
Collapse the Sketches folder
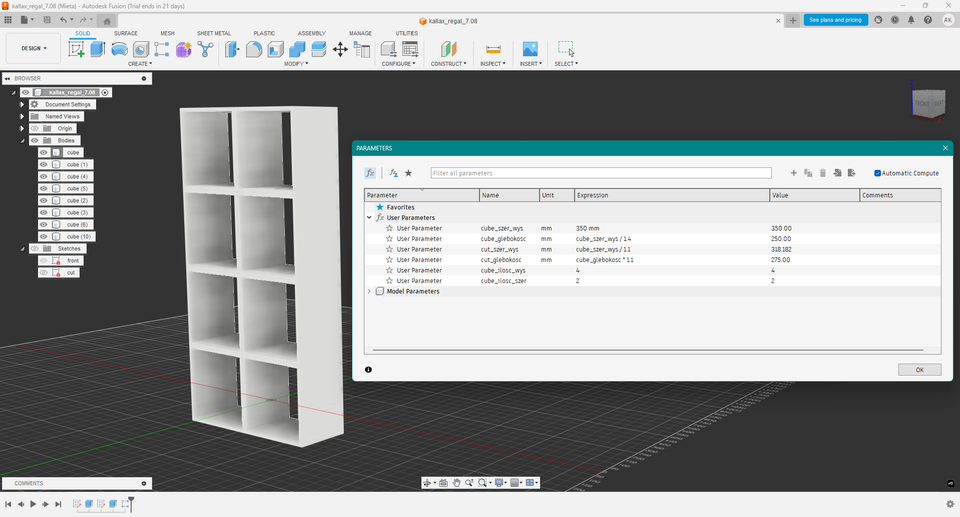[23, 249]
